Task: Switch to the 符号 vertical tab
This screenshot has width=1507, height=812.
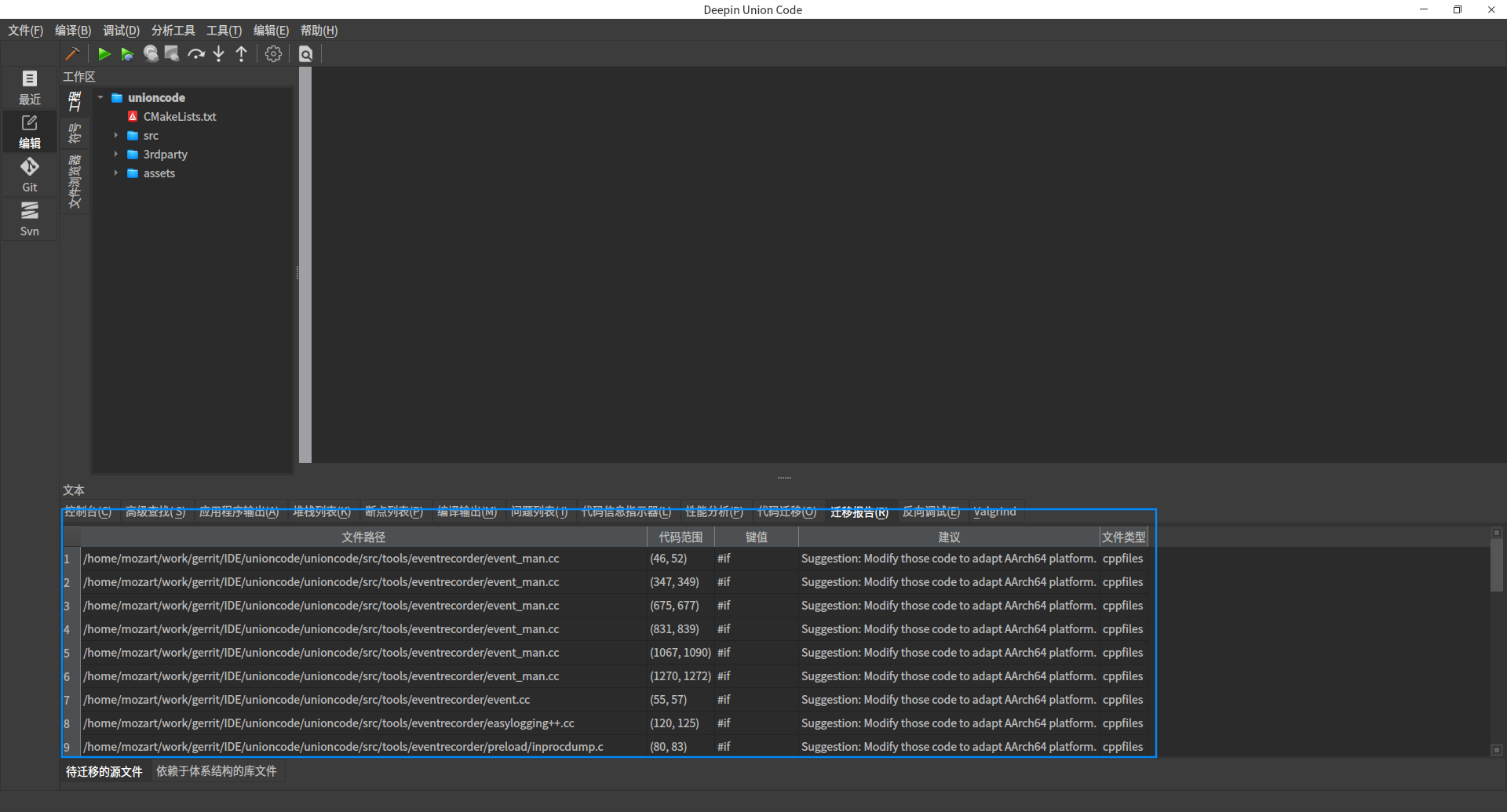Action: point(75,133)
